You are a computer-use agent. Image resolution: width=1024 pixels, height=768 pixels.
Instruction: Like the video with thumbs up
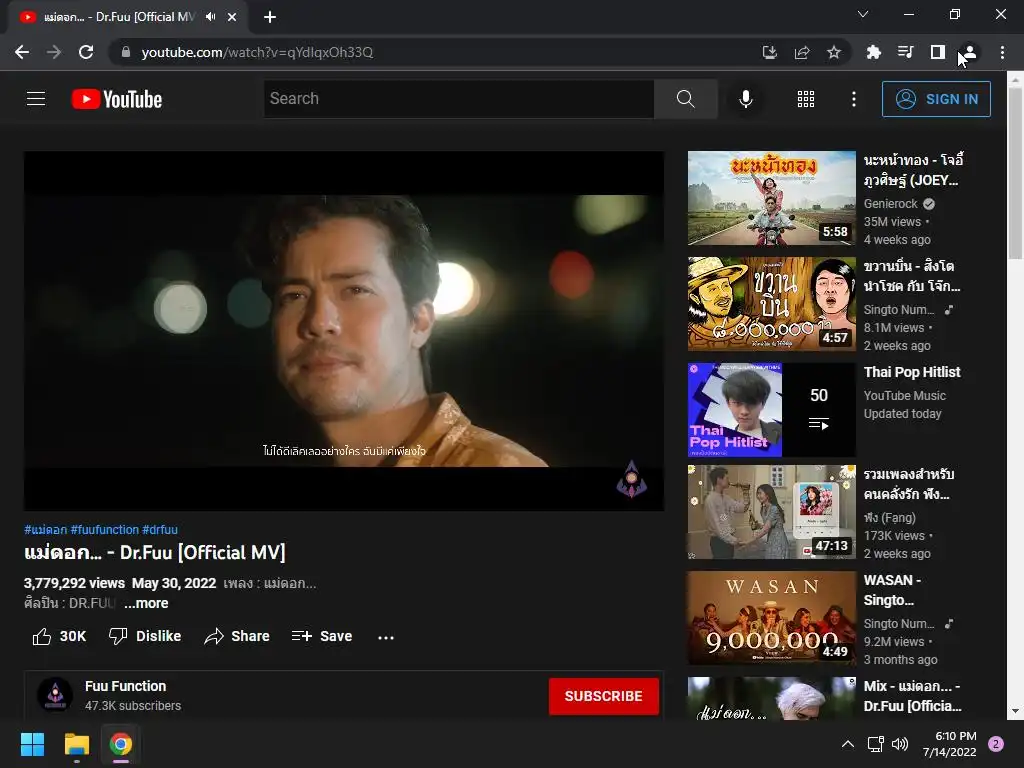(x=59, y=636)
